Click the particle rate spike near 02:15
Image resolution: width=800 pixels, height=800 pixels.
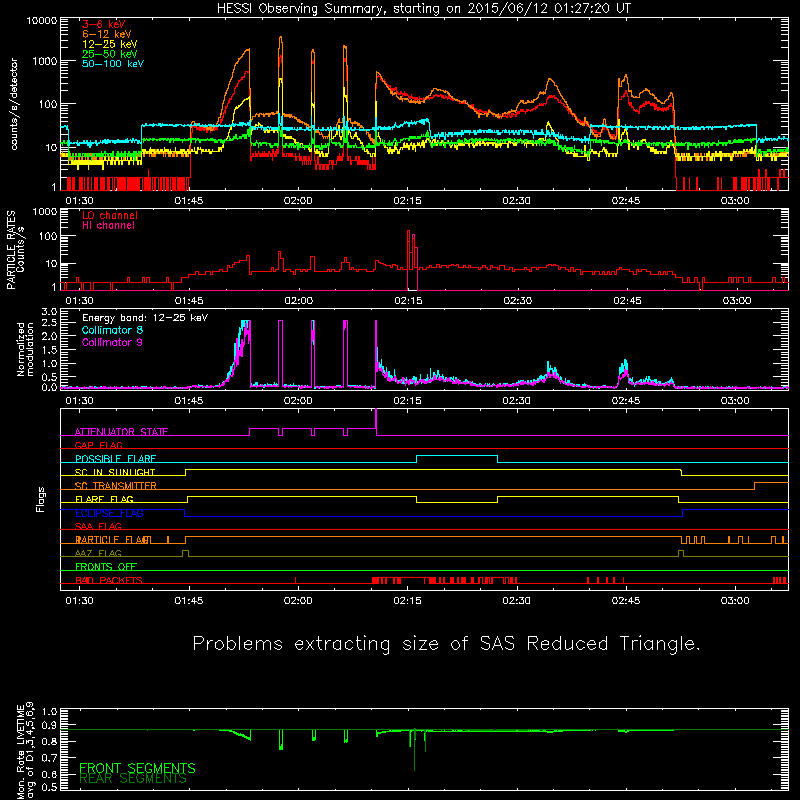click(x=412, y=258)
